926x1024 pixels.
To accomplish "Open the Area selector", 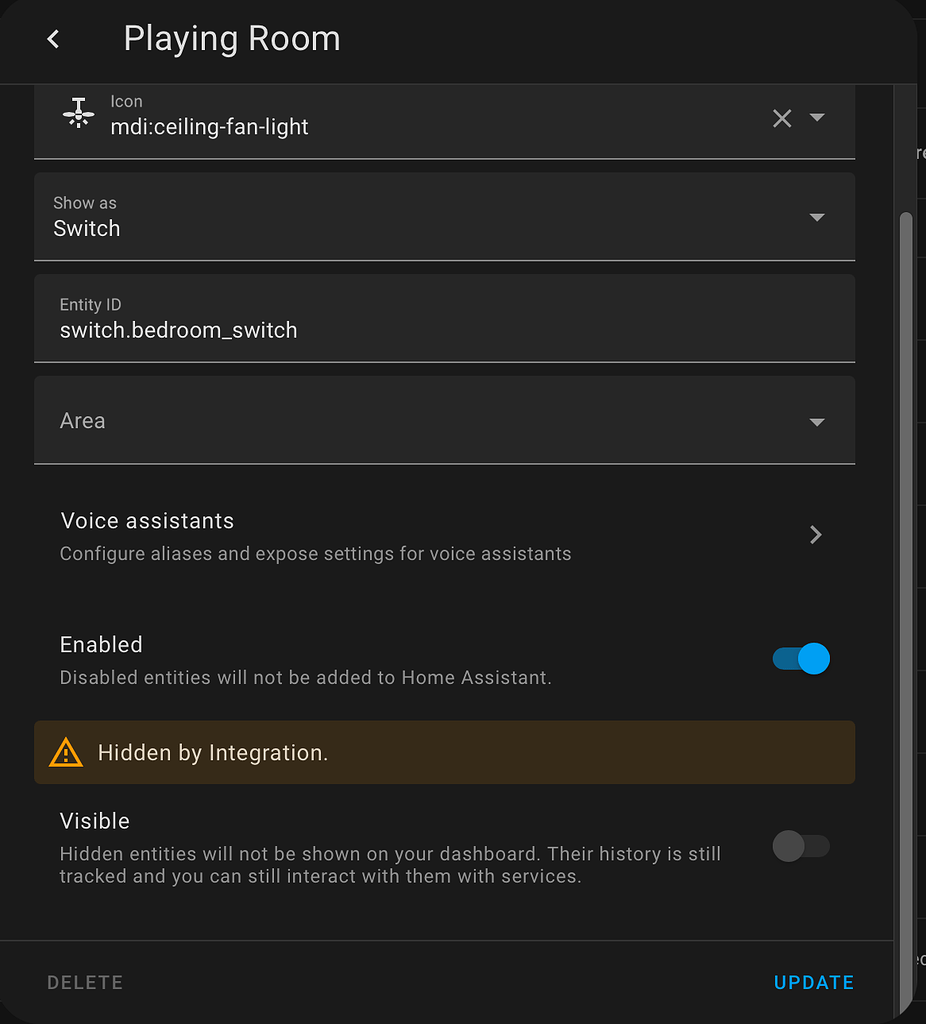I will pyautogui.click(x=444, y=421).
